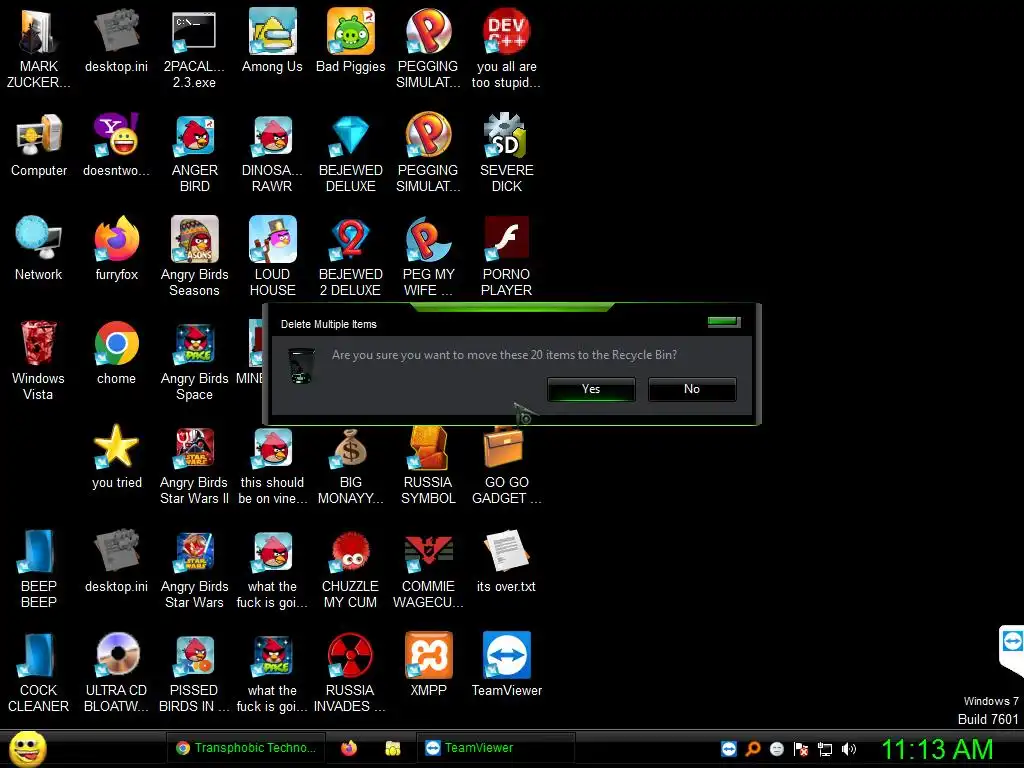Select the MARK ZUCKER... desktop icon
Image resolution: width=1024 pixels, height=768 pixels.
[x=39, y=49]
